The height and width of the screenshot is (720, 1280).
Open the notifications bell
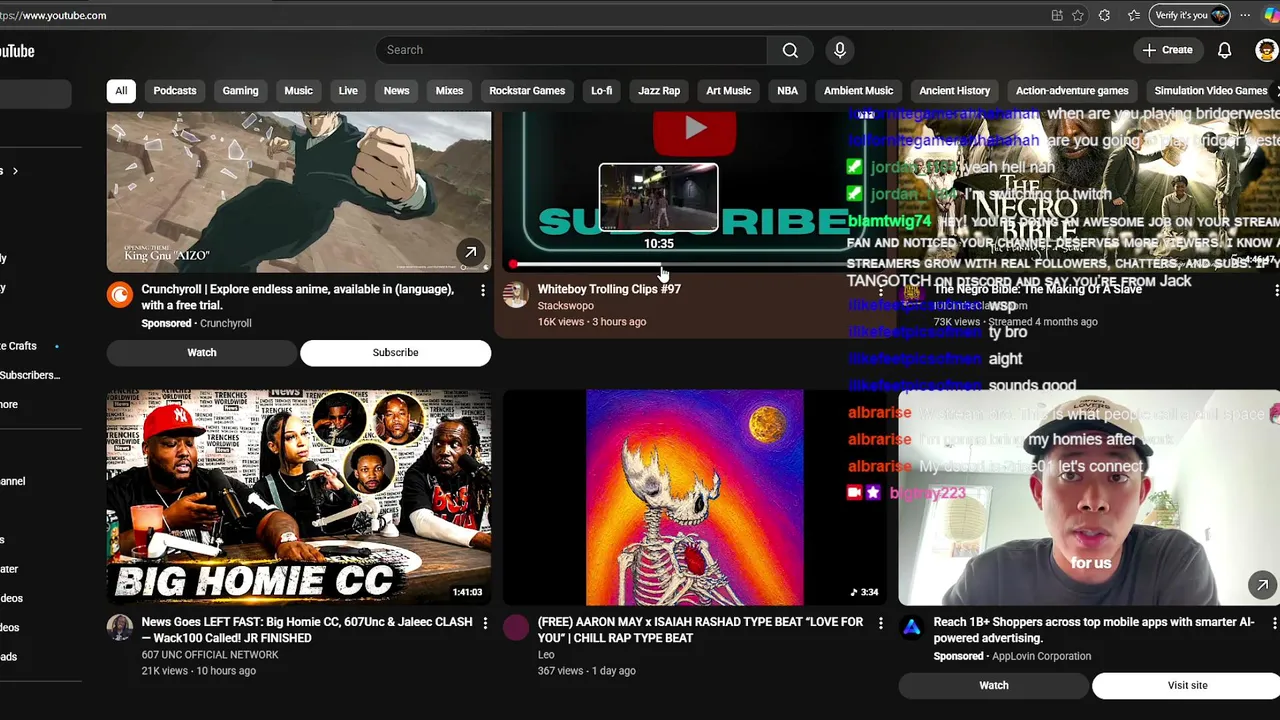click(x=1224, y=50)
